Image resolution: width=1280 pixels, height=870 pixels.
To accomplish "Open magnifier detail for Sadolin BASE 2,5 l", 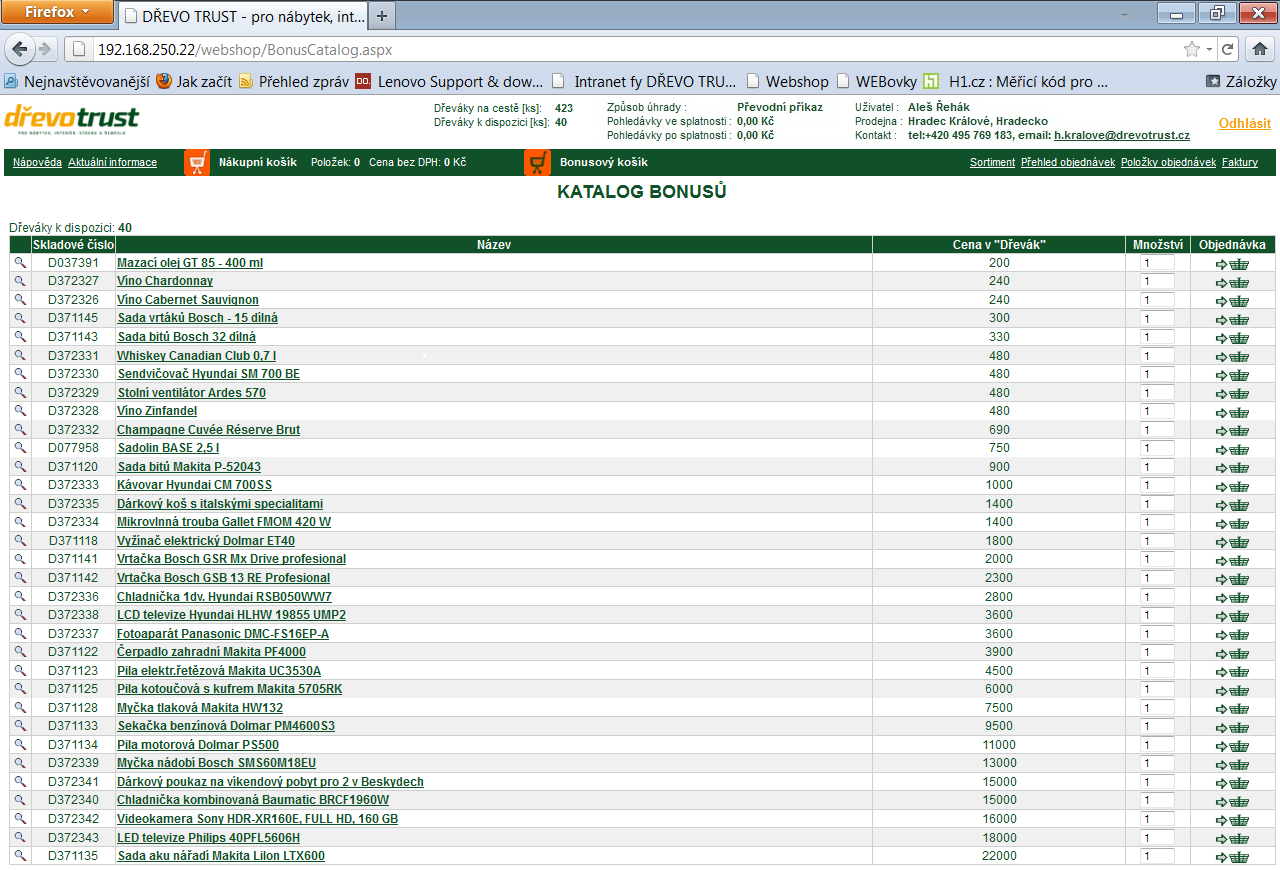I will click(x=20, y=448).
